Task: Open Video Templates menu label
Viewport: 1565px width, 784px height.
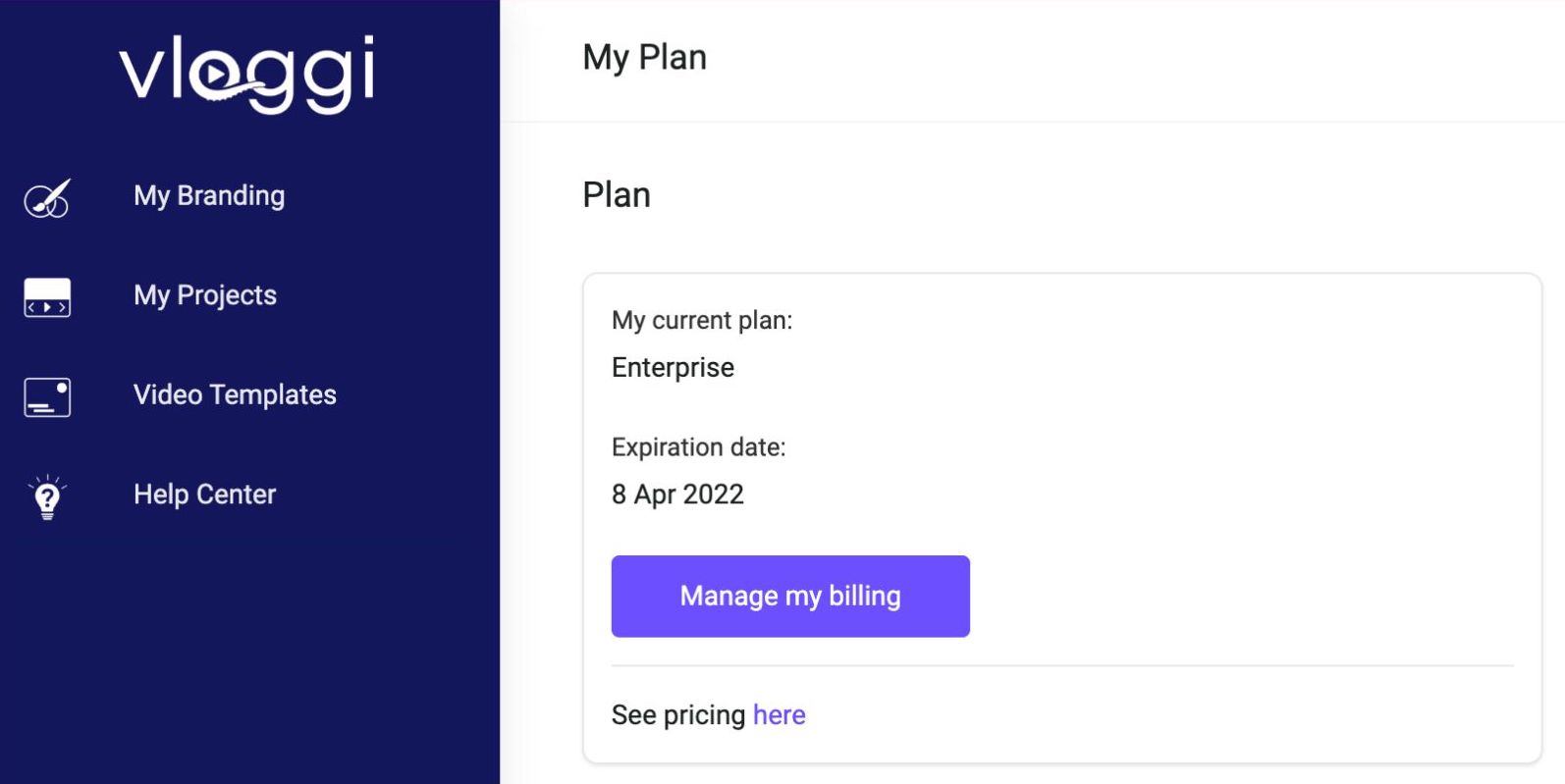Action: pyautogui.click(x=235, y=394)
